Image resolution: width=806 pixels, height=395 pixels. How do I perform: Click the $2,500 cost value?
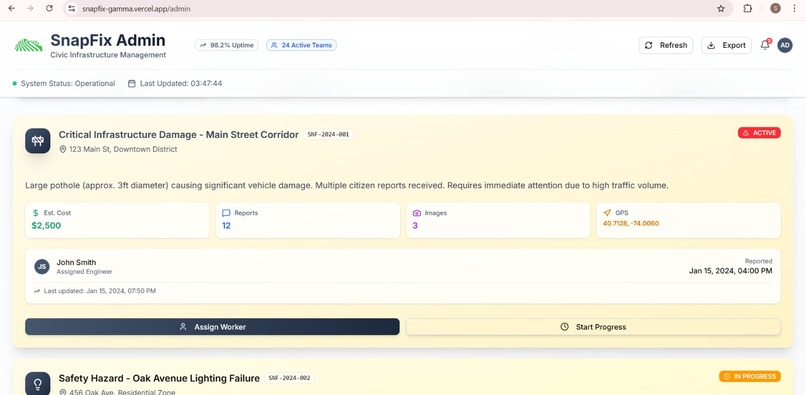click(x=46, y=225)
